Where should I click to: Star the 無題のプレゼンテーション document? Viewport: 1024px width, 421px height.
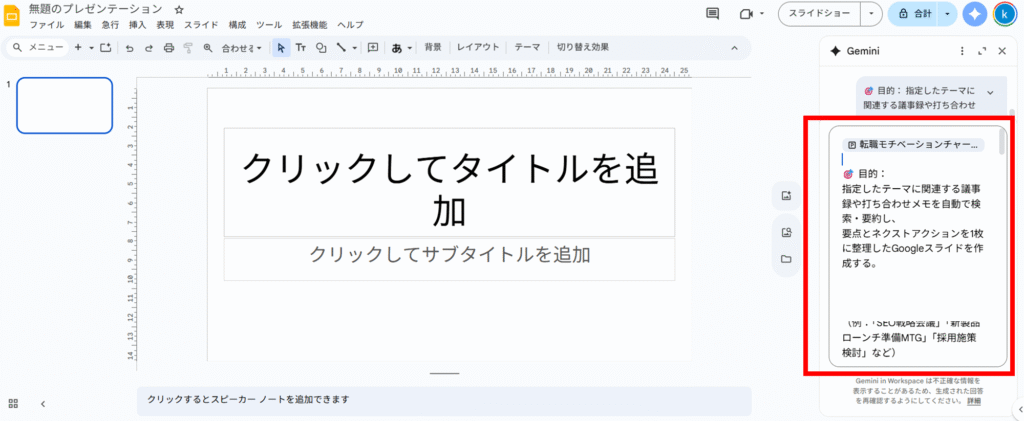tap(179, 9)
